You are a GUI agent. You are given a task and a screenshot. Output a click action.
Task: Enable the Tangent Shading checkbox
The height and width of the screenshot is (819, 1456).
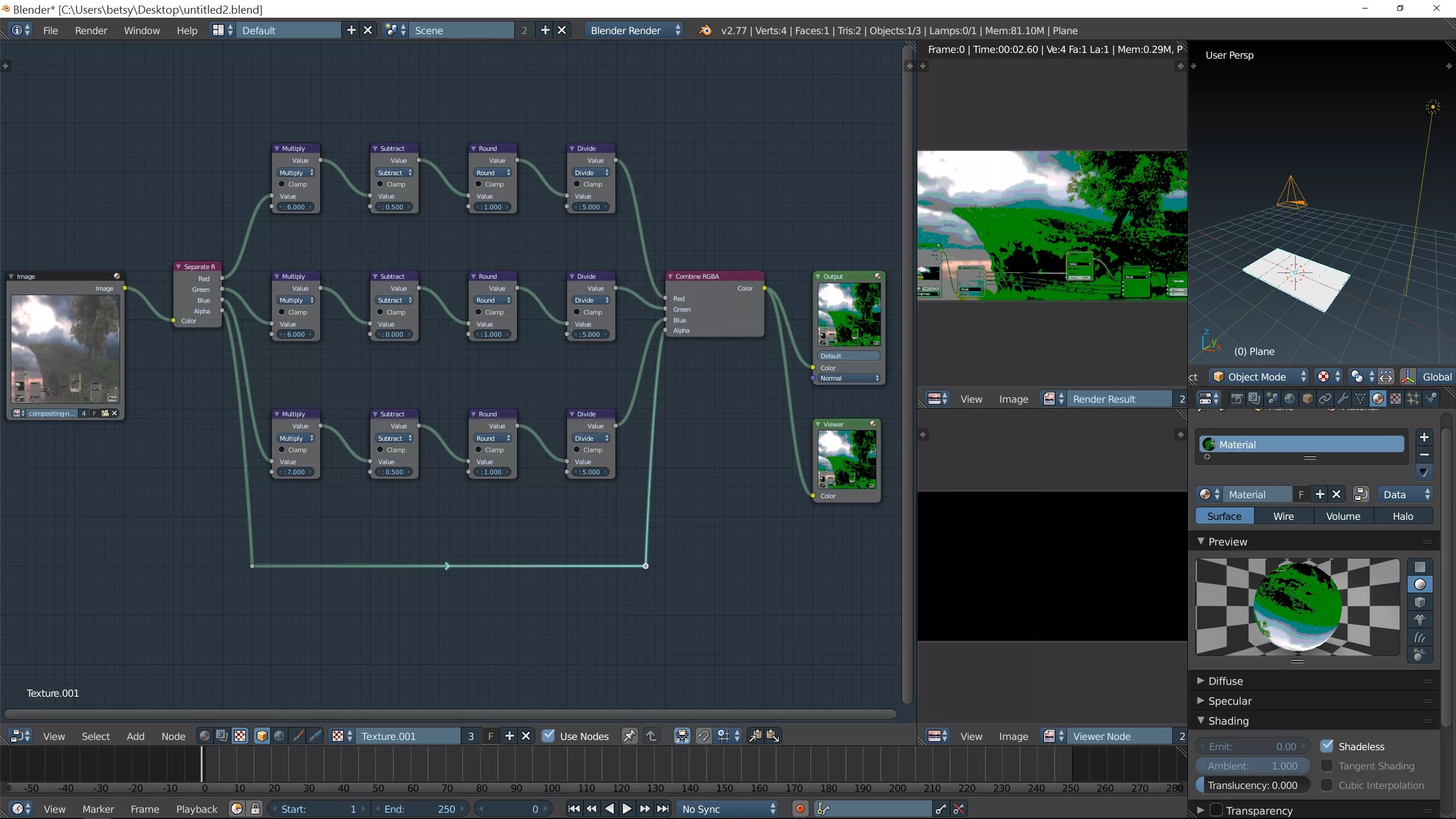tap(1327, 766)
